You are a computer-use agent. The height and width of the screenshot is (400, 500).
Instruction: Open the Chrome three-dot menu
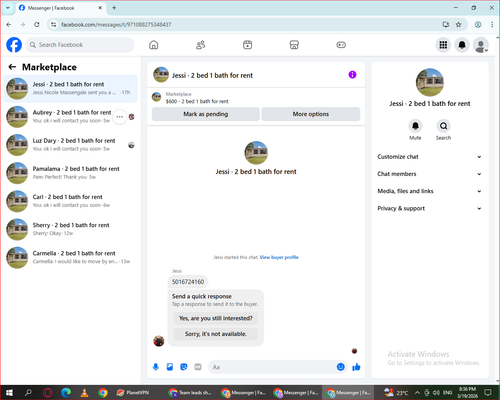(x=492, y=24)
